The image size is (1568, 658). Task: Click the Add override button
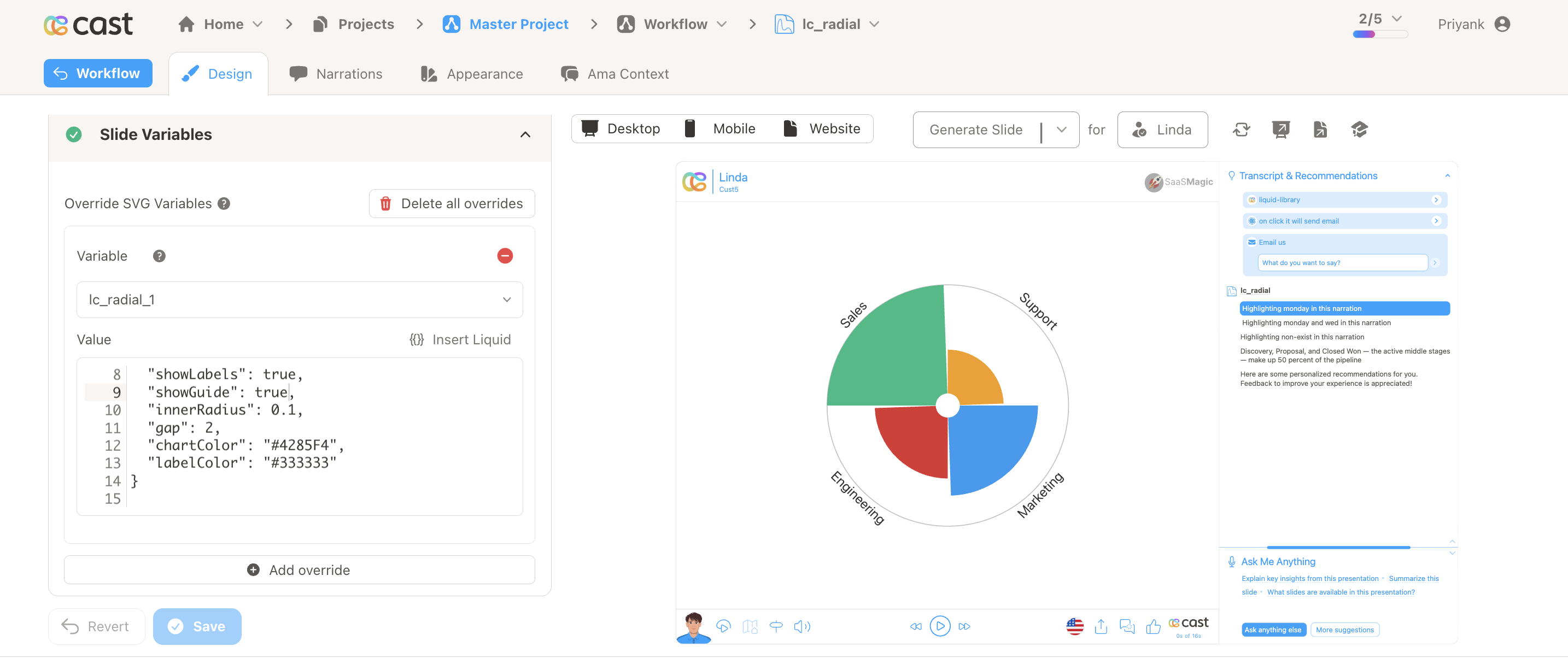coord(300,570)
